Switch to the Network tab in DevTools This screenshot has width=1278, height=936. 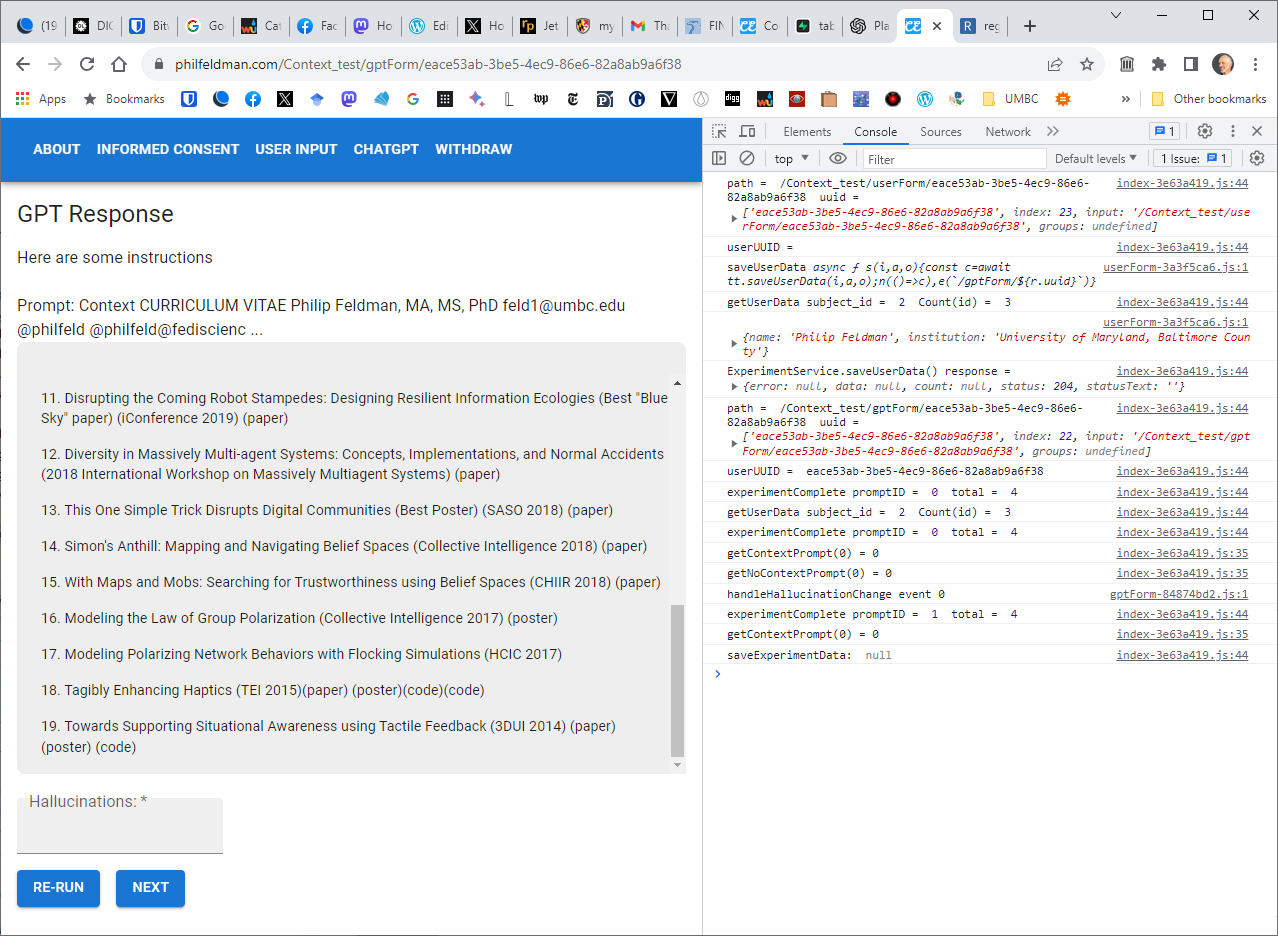click(1007, 132)
